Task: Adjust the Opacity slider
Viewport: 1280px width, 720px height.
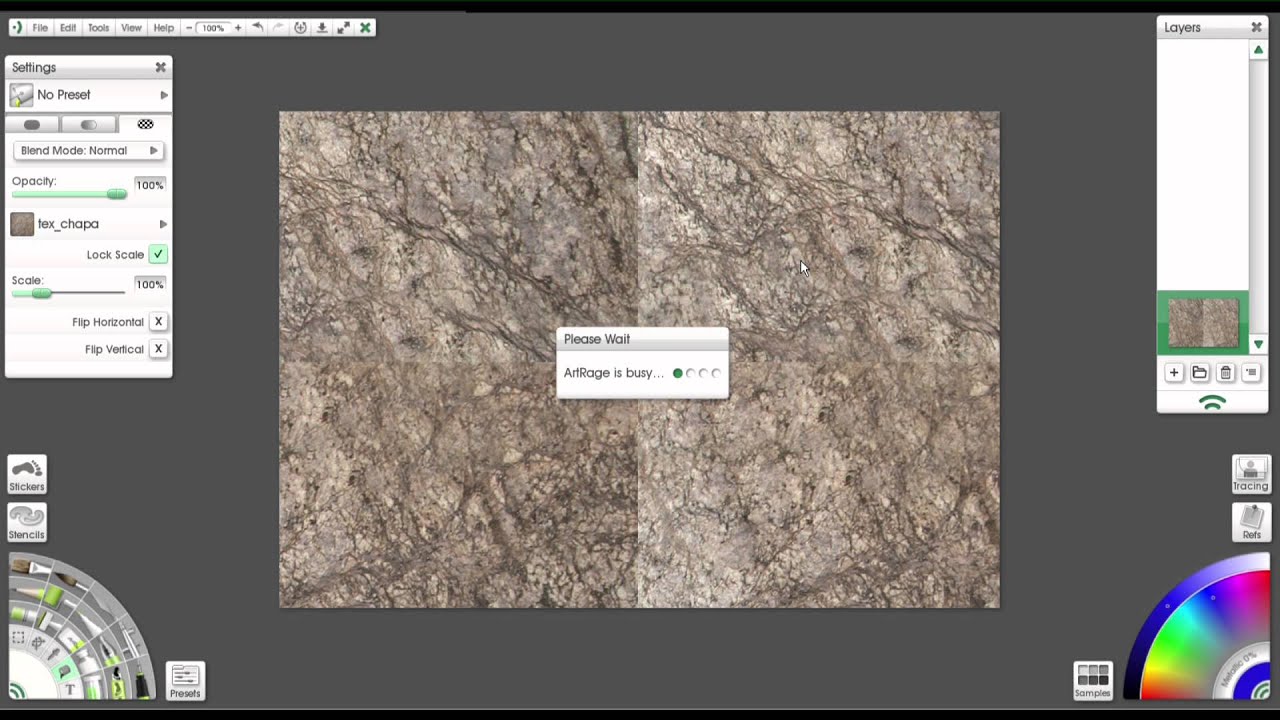Action: (x=69, y=194)
